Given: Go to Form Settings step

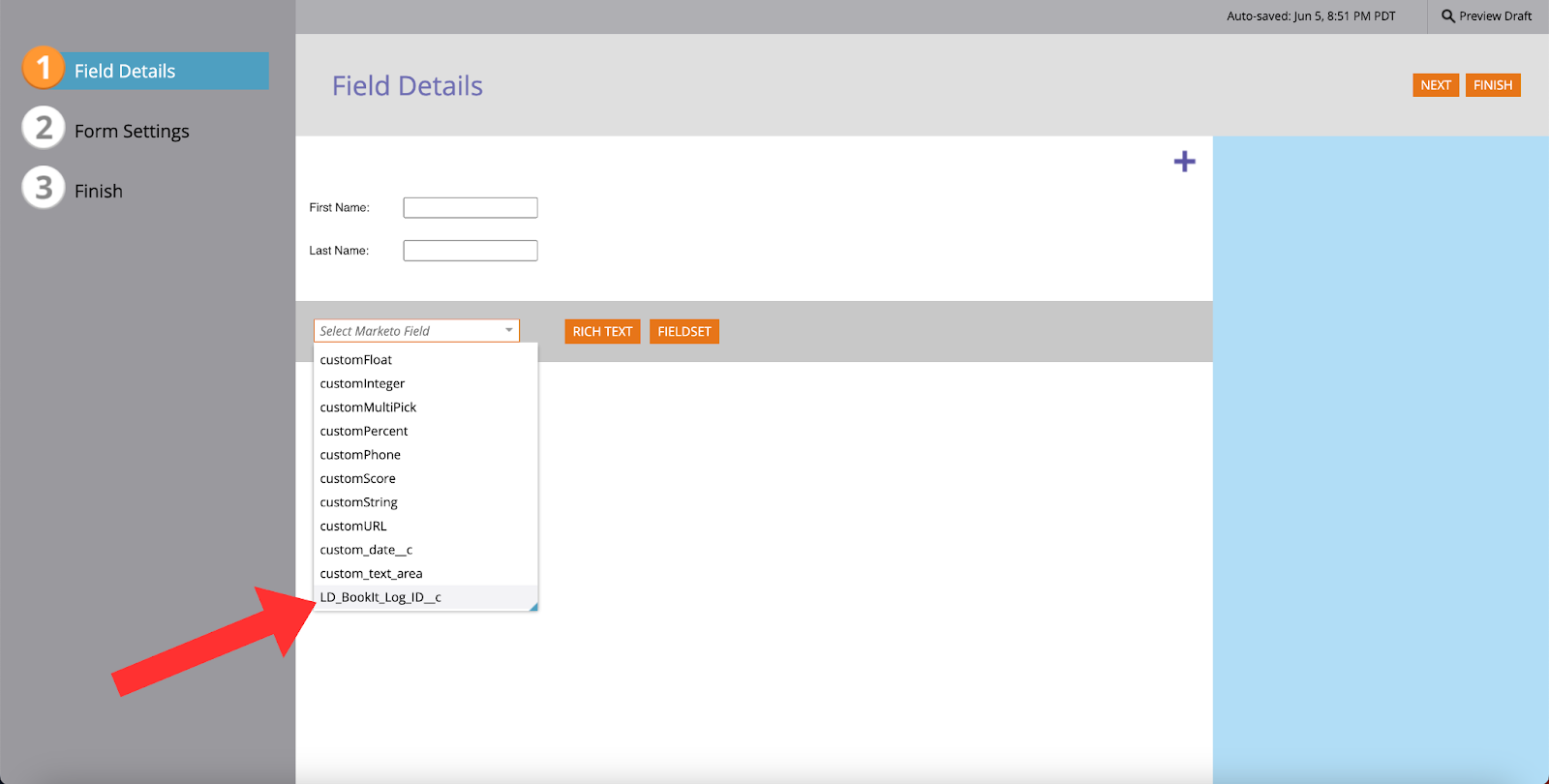Looking at the screenshot, I should click(x=132, y=132).
